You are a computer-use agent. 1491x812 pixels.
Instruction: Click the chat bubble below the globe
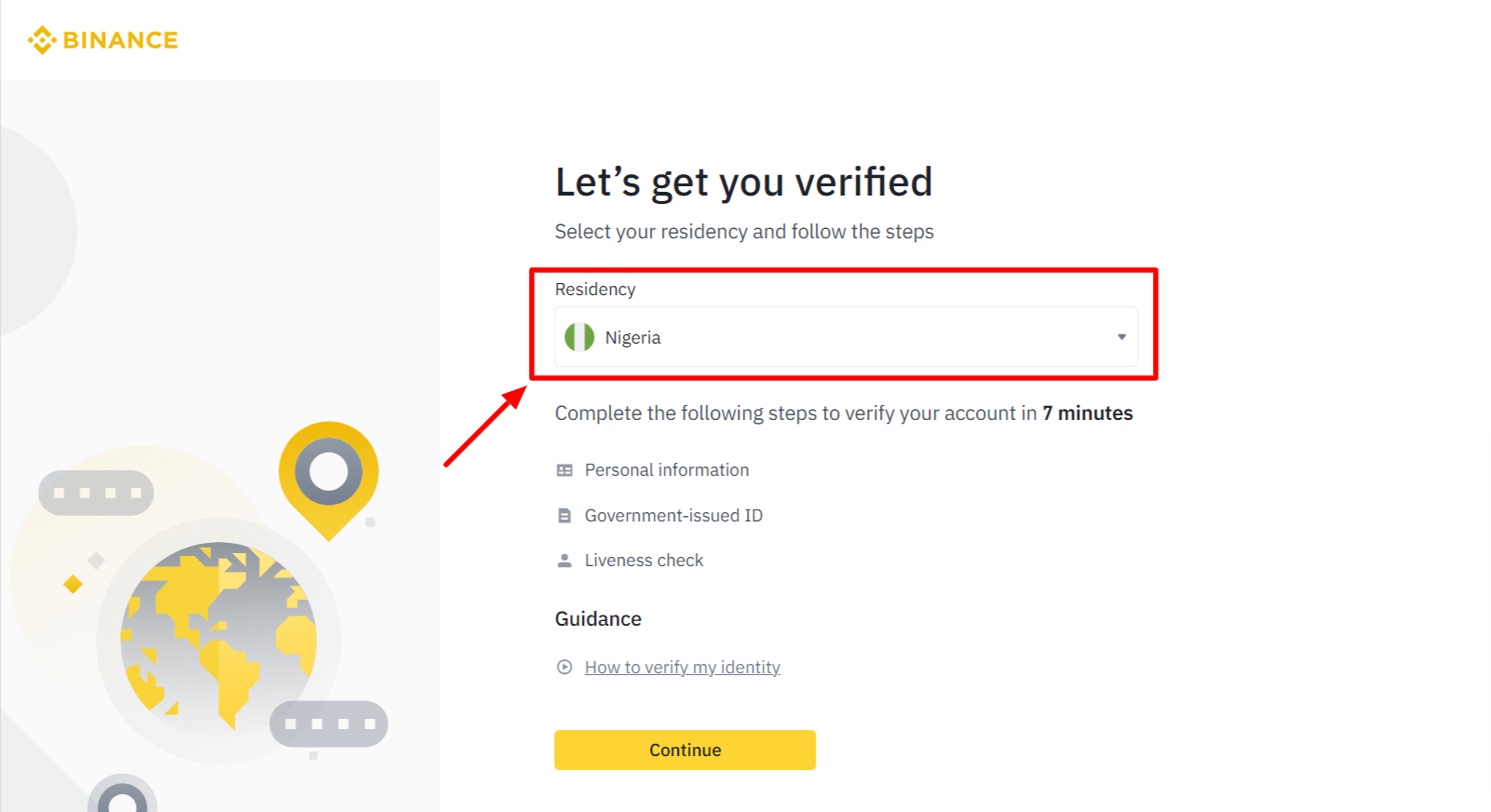pyautogui.click(x=329, y=724)
